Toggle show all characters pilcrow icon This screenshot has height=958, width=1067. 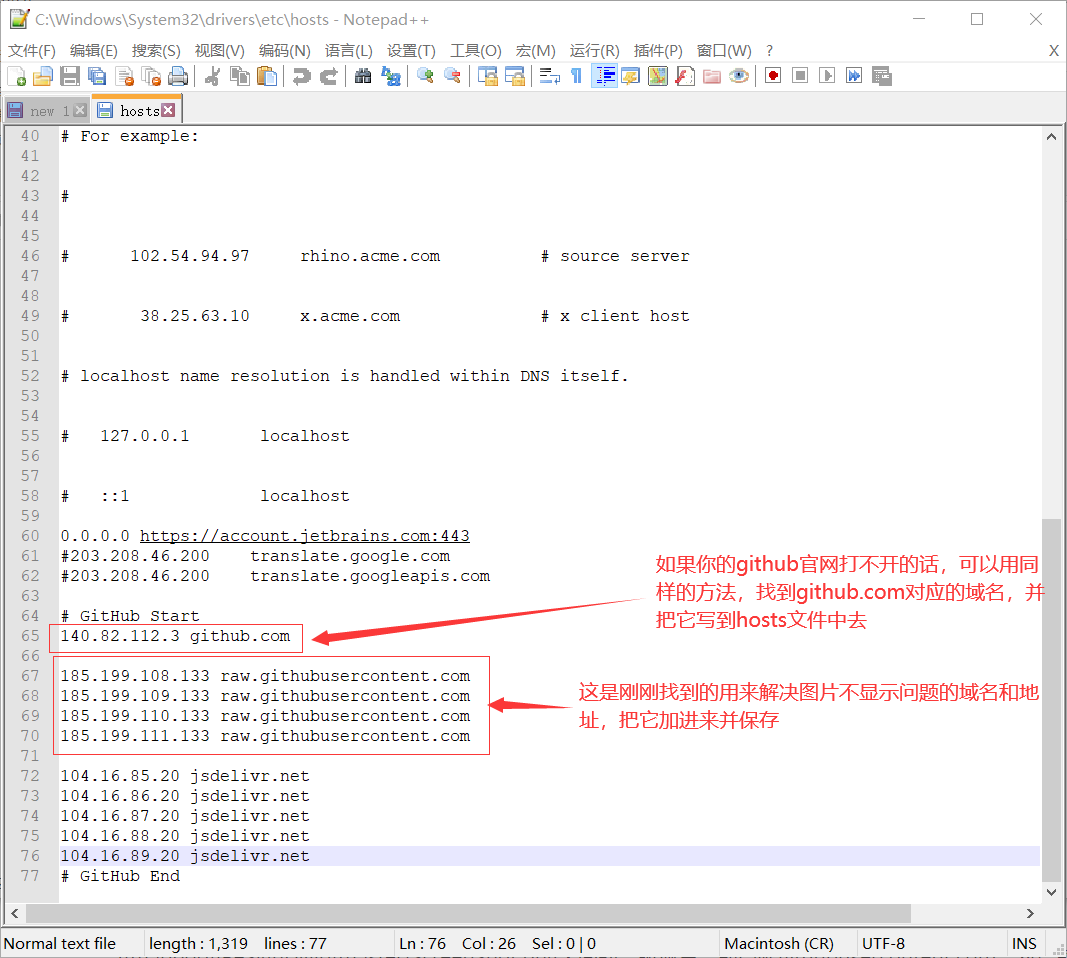[x=576, y=76]
